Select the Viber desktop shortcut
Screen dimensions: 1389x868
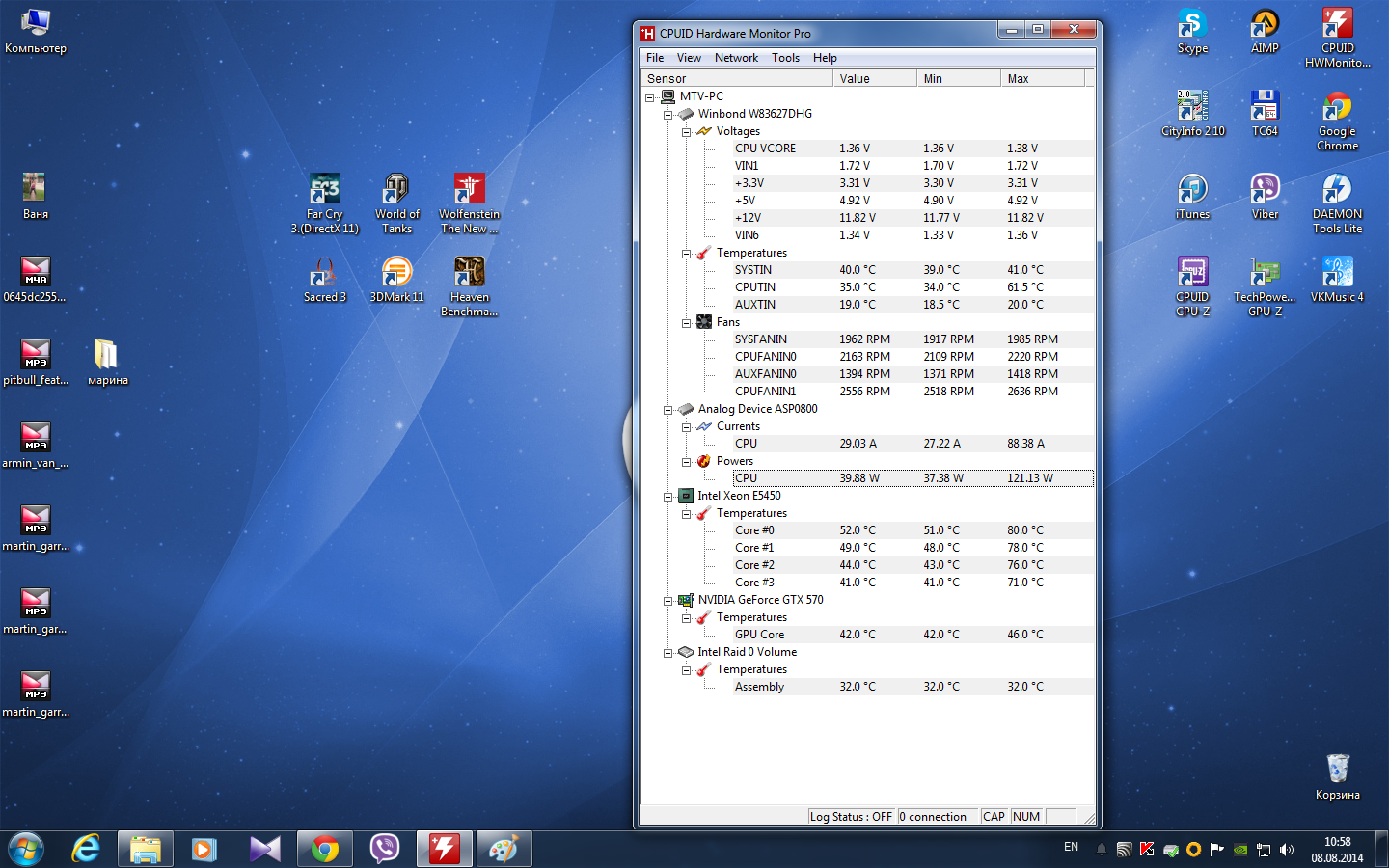pos(1265,197)
